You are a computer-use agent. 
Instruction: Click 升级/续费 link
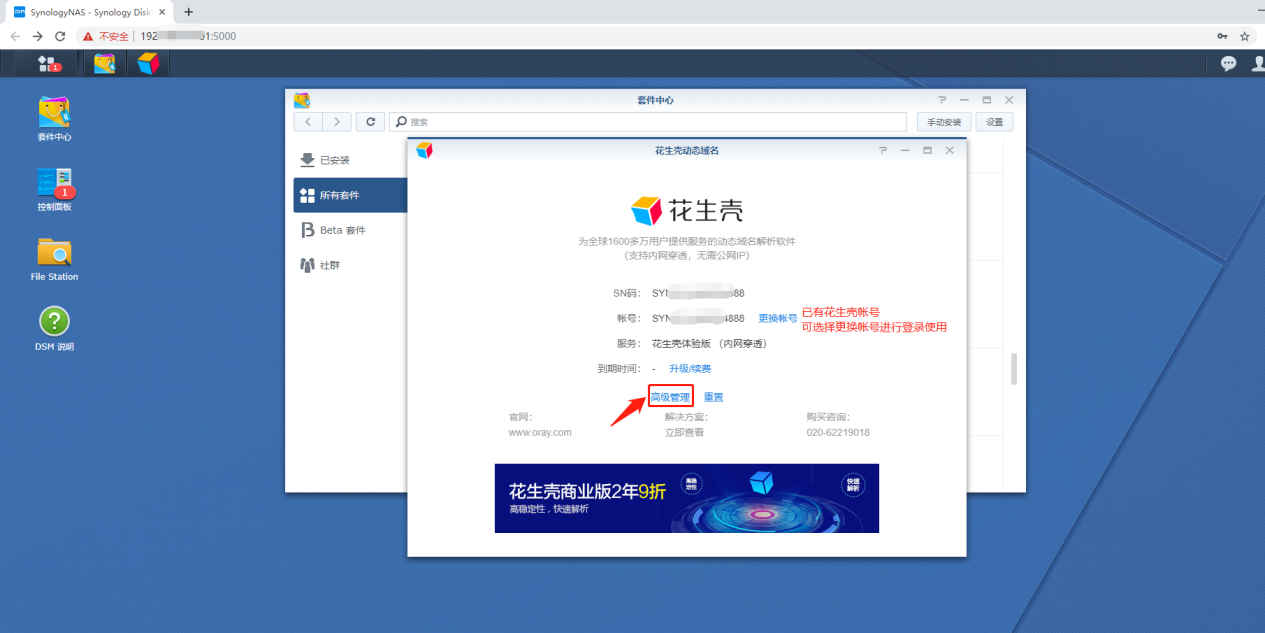coord(690,368)
